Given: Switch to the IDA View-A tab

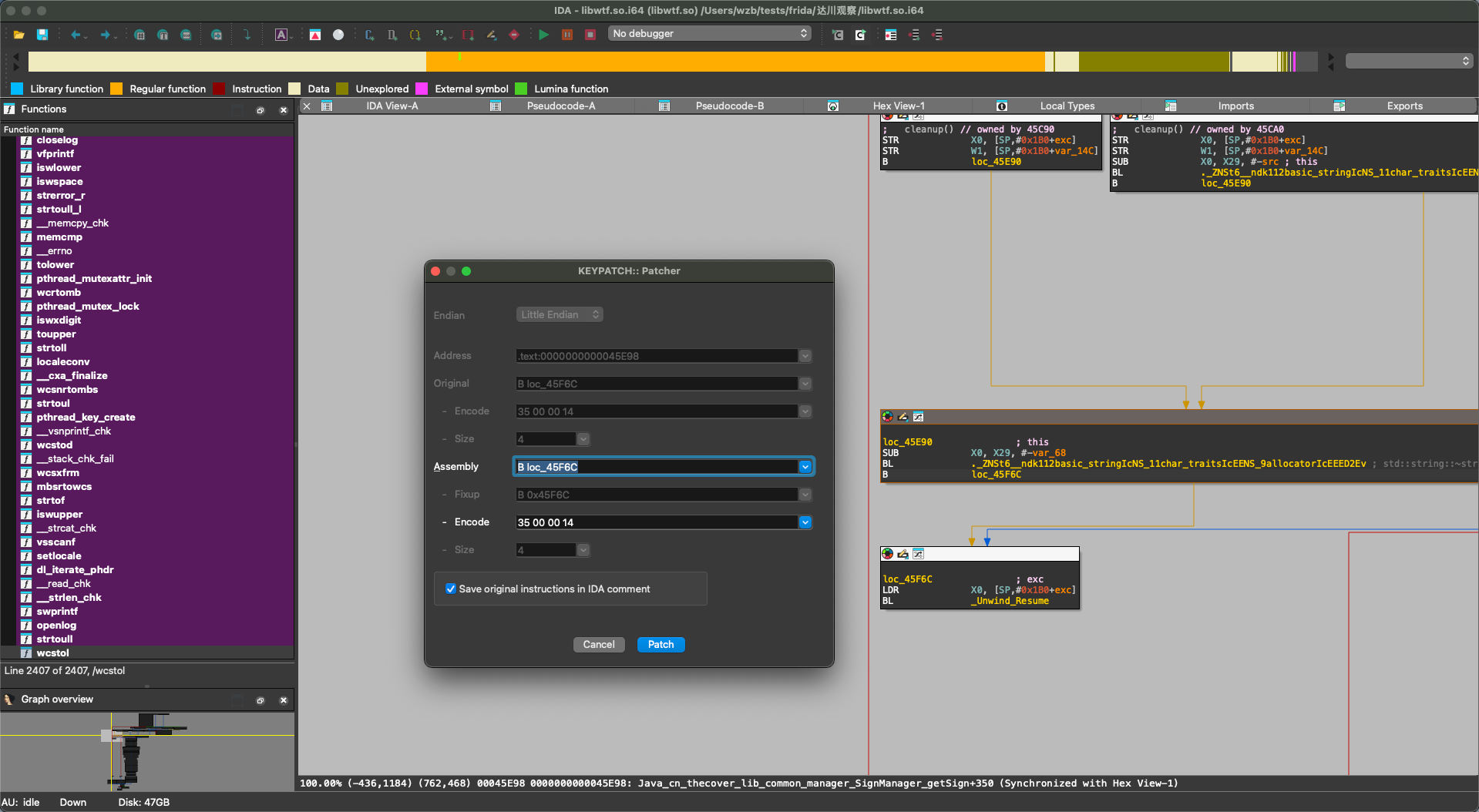Looking at the screenshot, I should point(392,106).
